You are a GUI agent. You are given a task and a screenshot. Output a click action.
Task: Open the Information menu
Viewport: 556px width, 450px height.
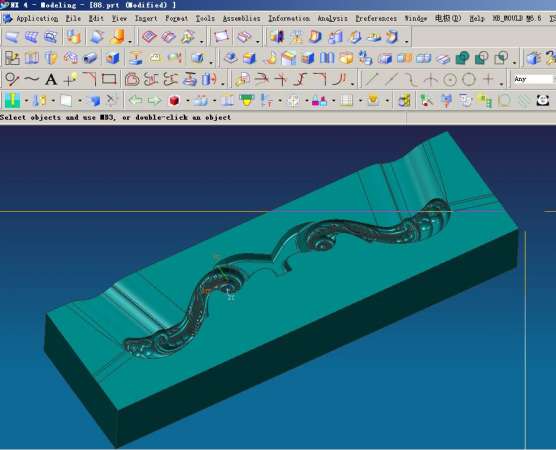pos(289,18)
